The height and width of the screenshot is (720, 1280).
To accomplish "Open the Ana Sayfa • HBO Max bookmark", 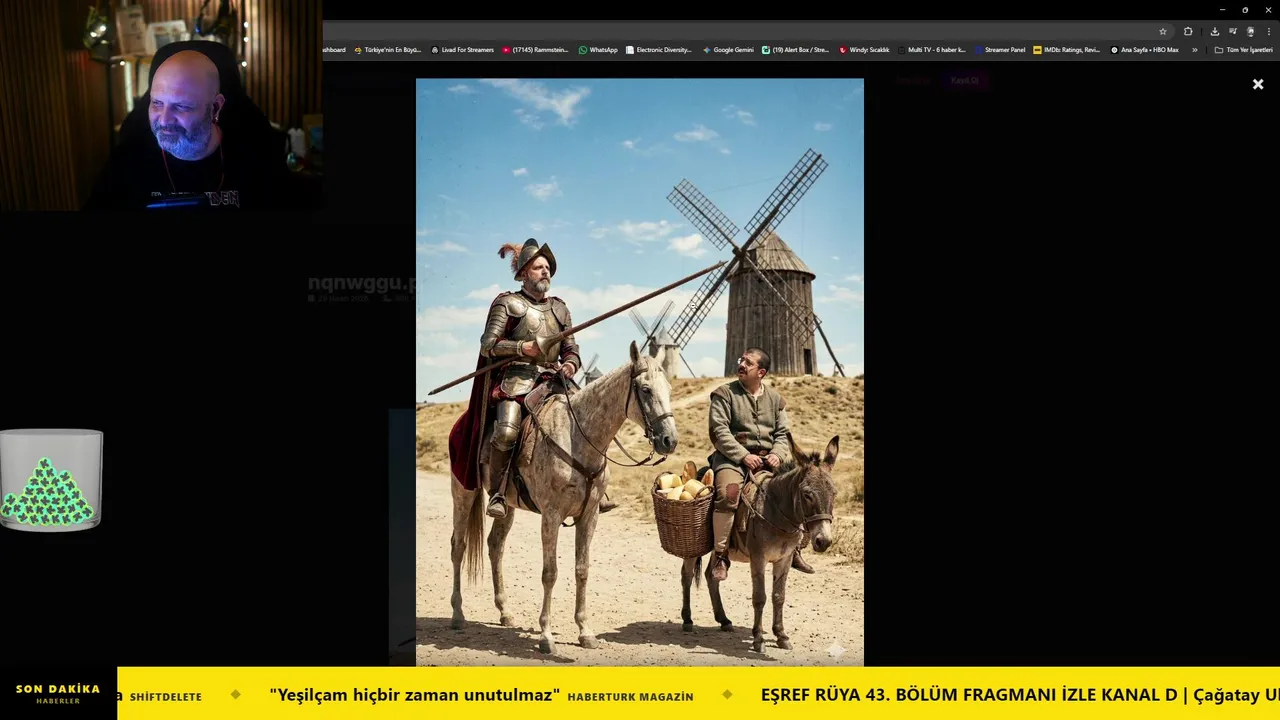I will coord(1145,50).
